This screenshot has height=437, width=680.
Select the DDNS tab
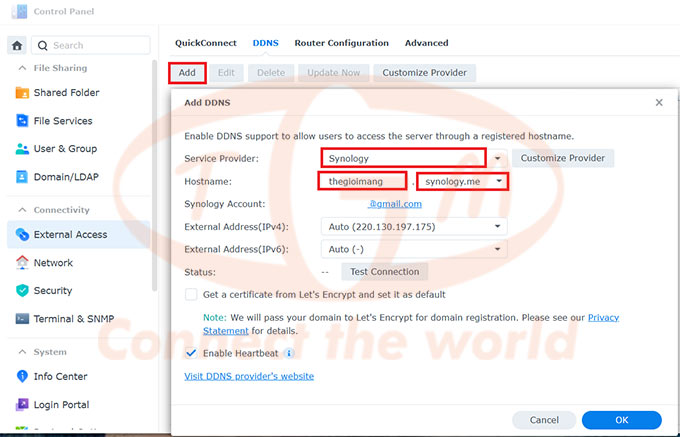(x=266, y=43)
